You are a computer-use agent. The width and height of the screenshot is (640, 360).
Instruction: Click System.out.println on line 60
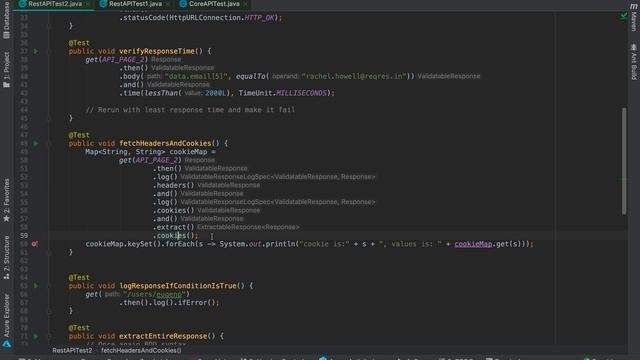pyautogui.click(x=257, y=244)
